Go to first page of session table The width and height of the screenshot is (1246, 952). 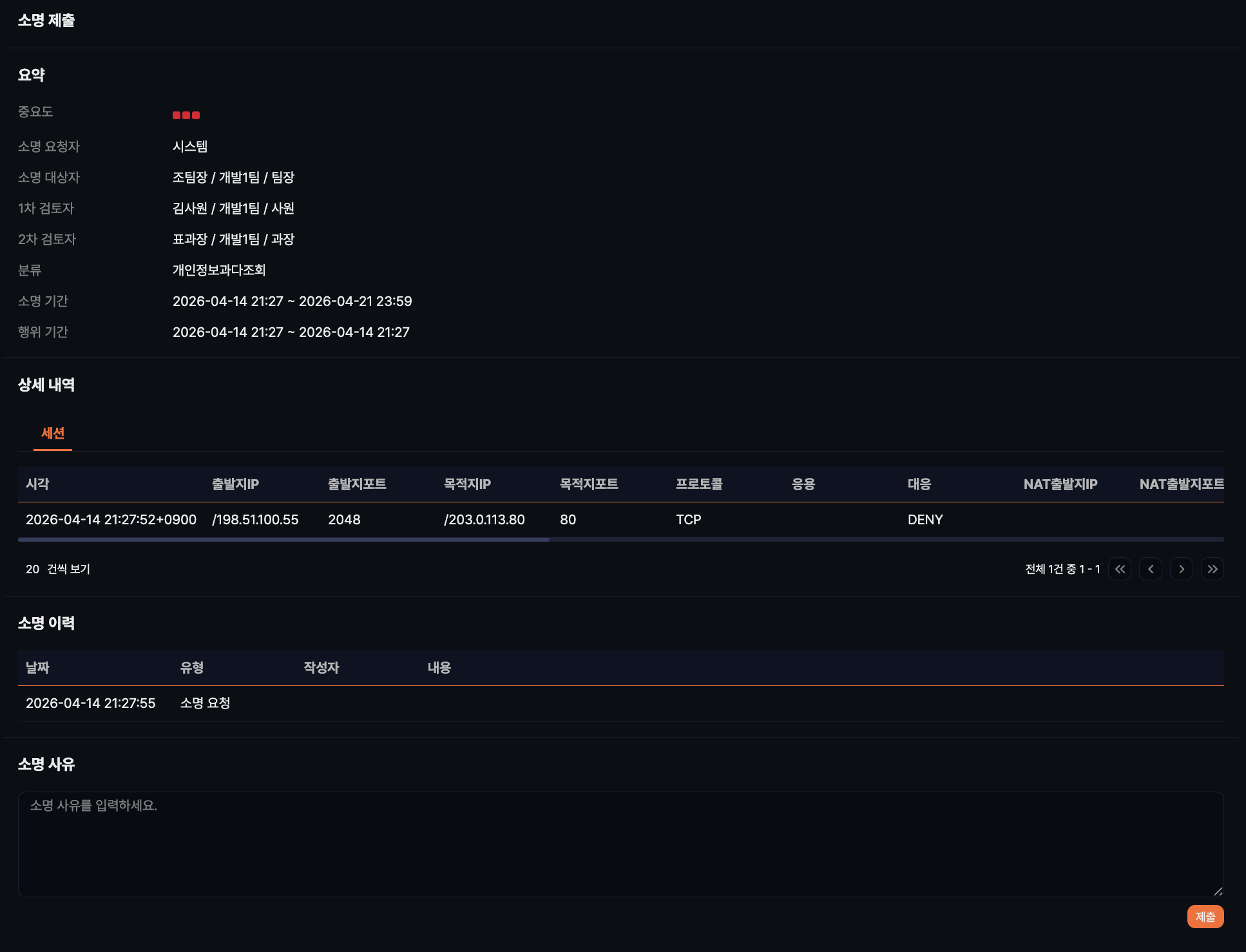click(1120, 569)
